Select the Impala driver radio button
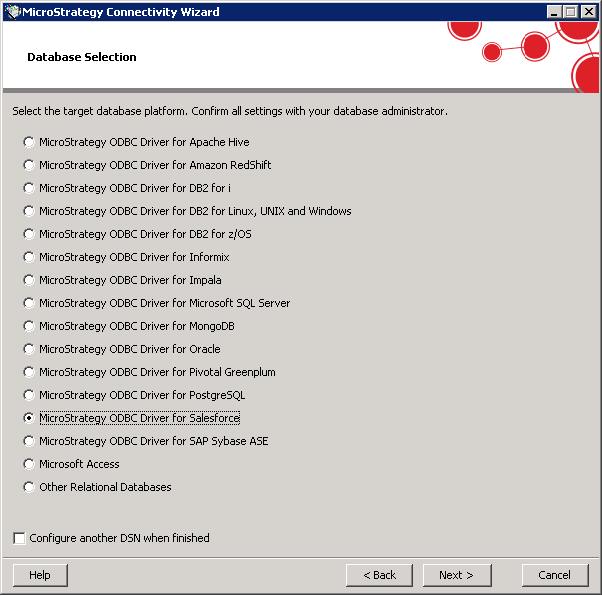Screen dimensions: 602x596 [x=29, y=280]
